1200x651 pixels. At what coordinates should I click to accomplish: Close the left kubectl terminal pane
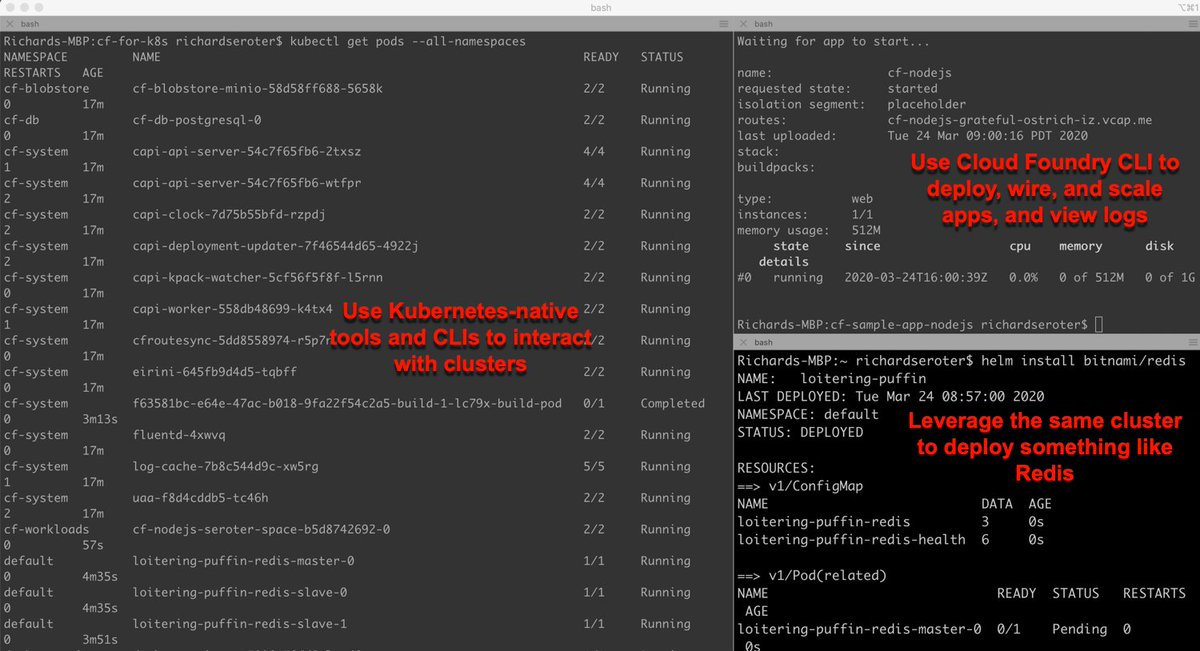click(9, 24)
